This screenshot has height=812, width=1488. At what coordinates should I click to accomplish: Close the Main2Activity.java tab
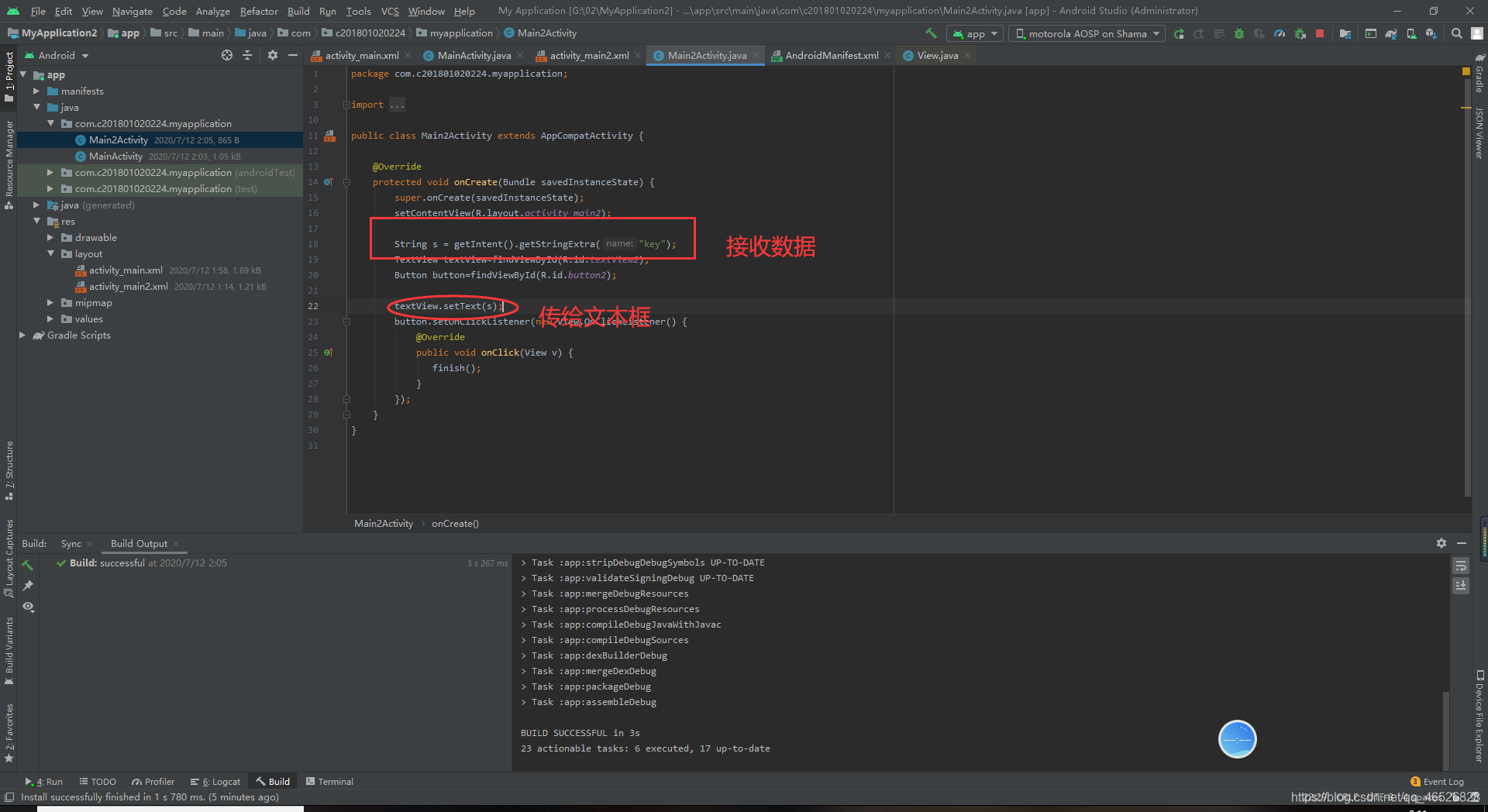click(x=756, y=55)
